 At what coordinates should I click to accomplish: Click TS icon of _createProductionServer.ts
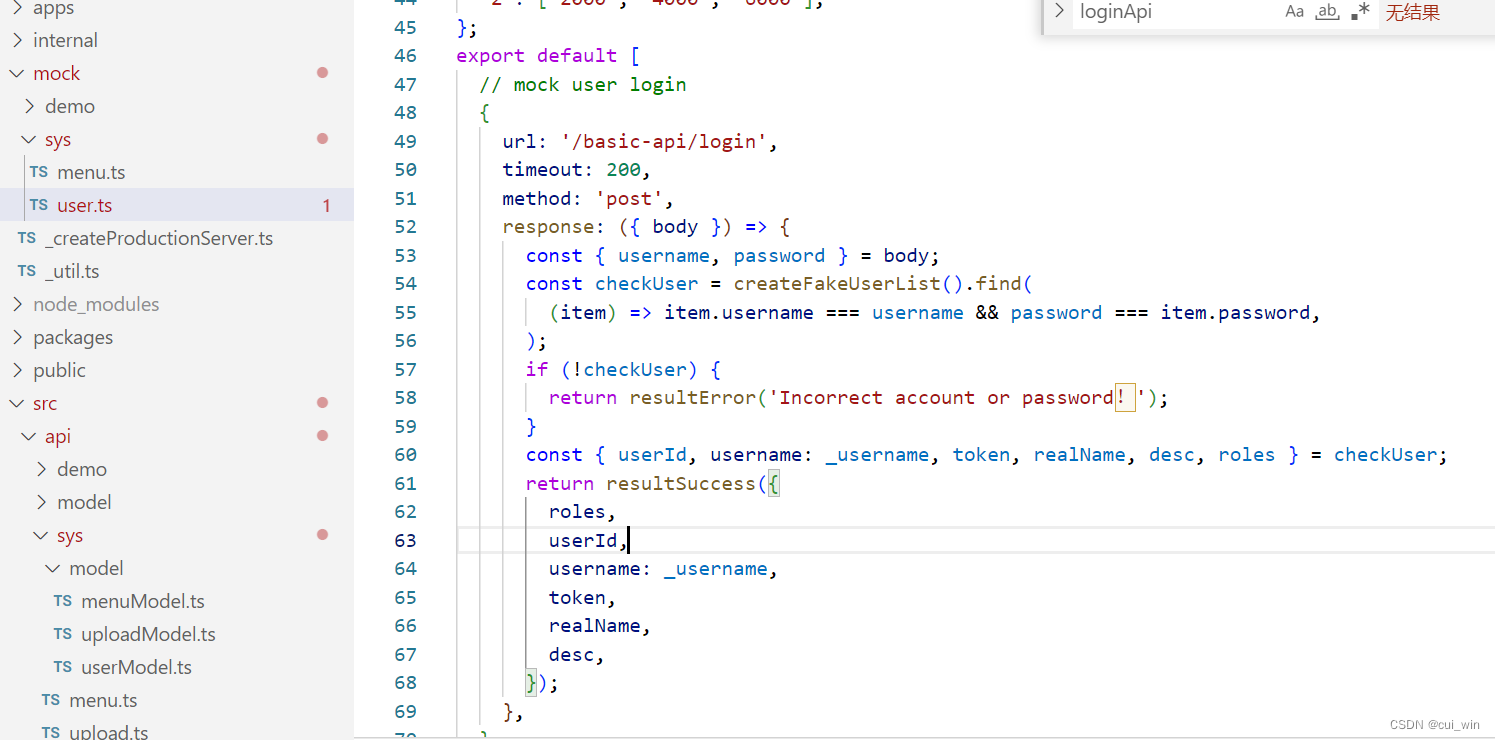tap(27, 238)
